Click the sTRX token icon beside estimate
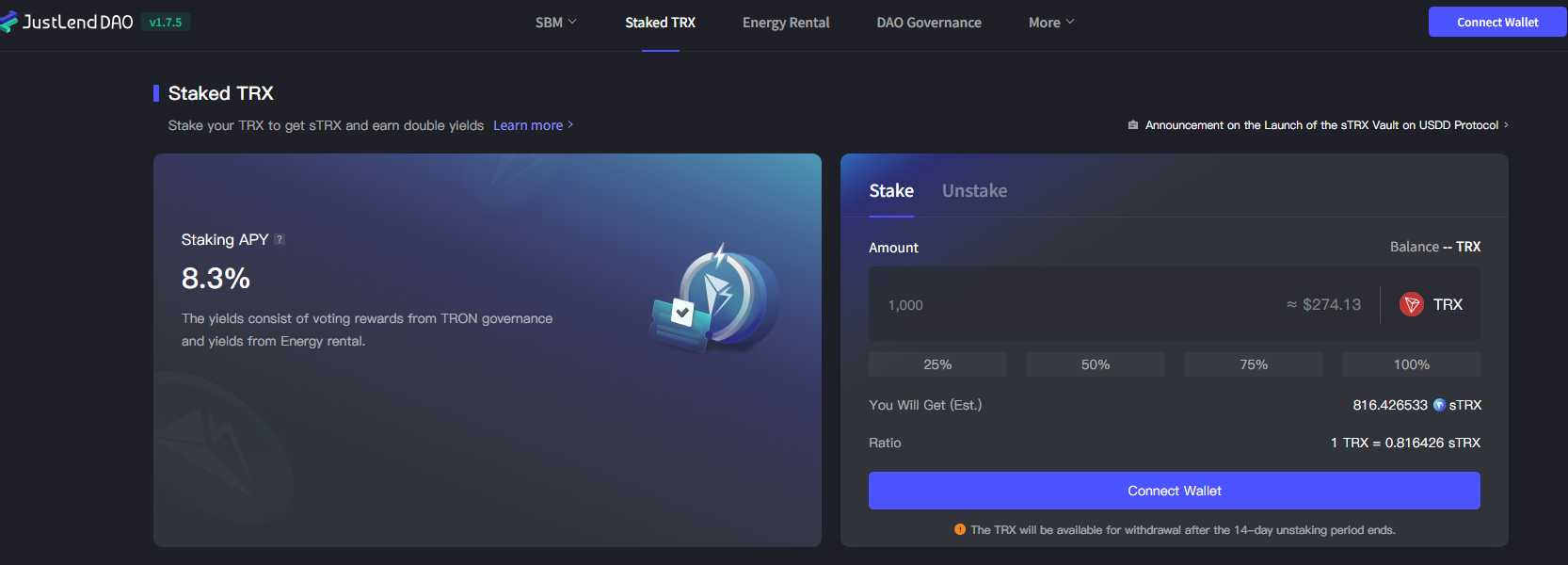This screenshot has width=1568, height=565. [1439, 405]
